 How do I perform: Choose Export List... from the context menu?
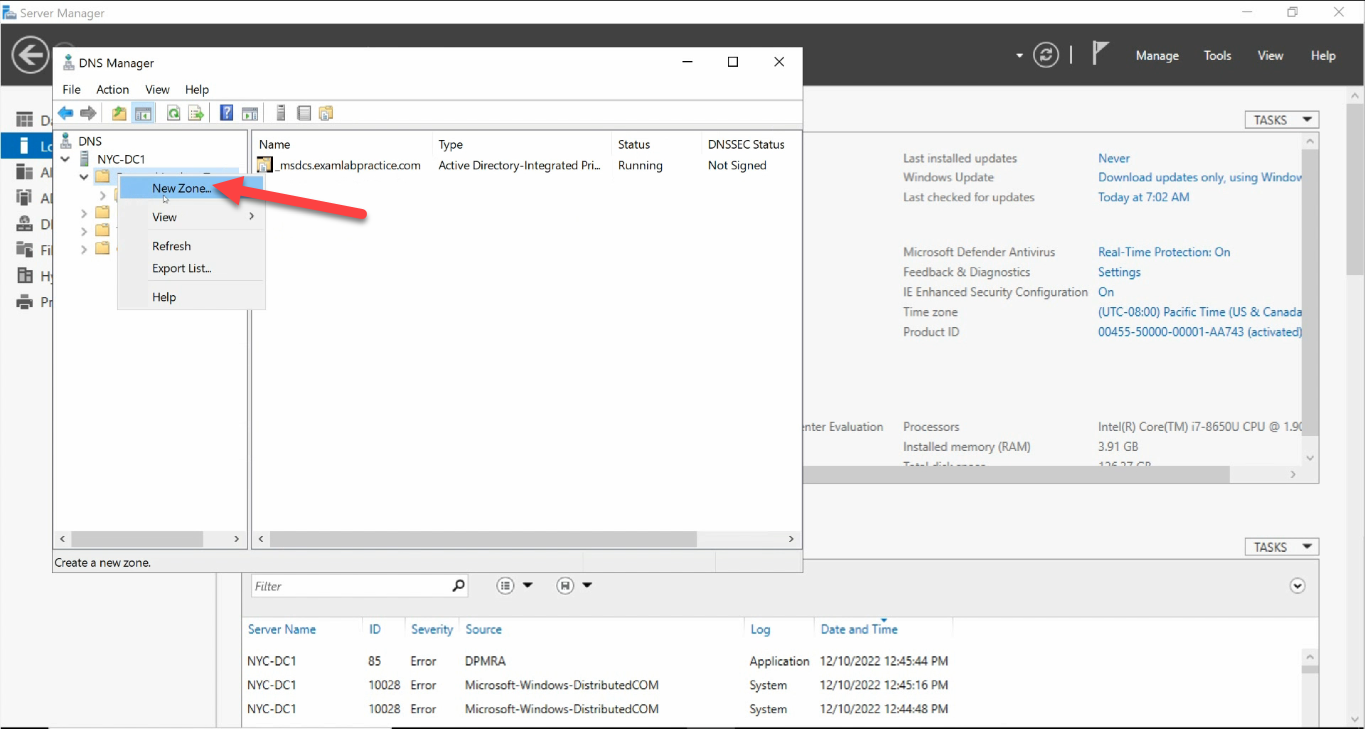[191, 268]
